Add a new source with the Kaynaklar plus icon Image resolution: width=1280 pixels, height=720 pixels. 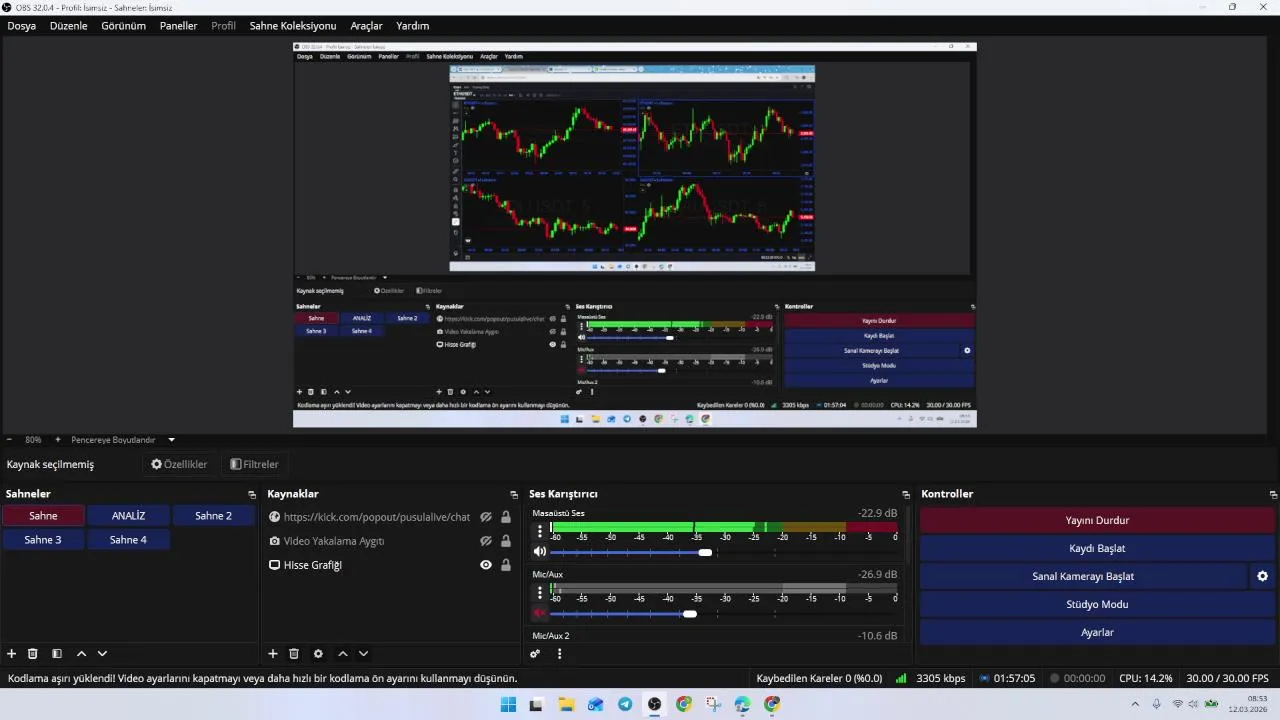click(x=273, y=653)
